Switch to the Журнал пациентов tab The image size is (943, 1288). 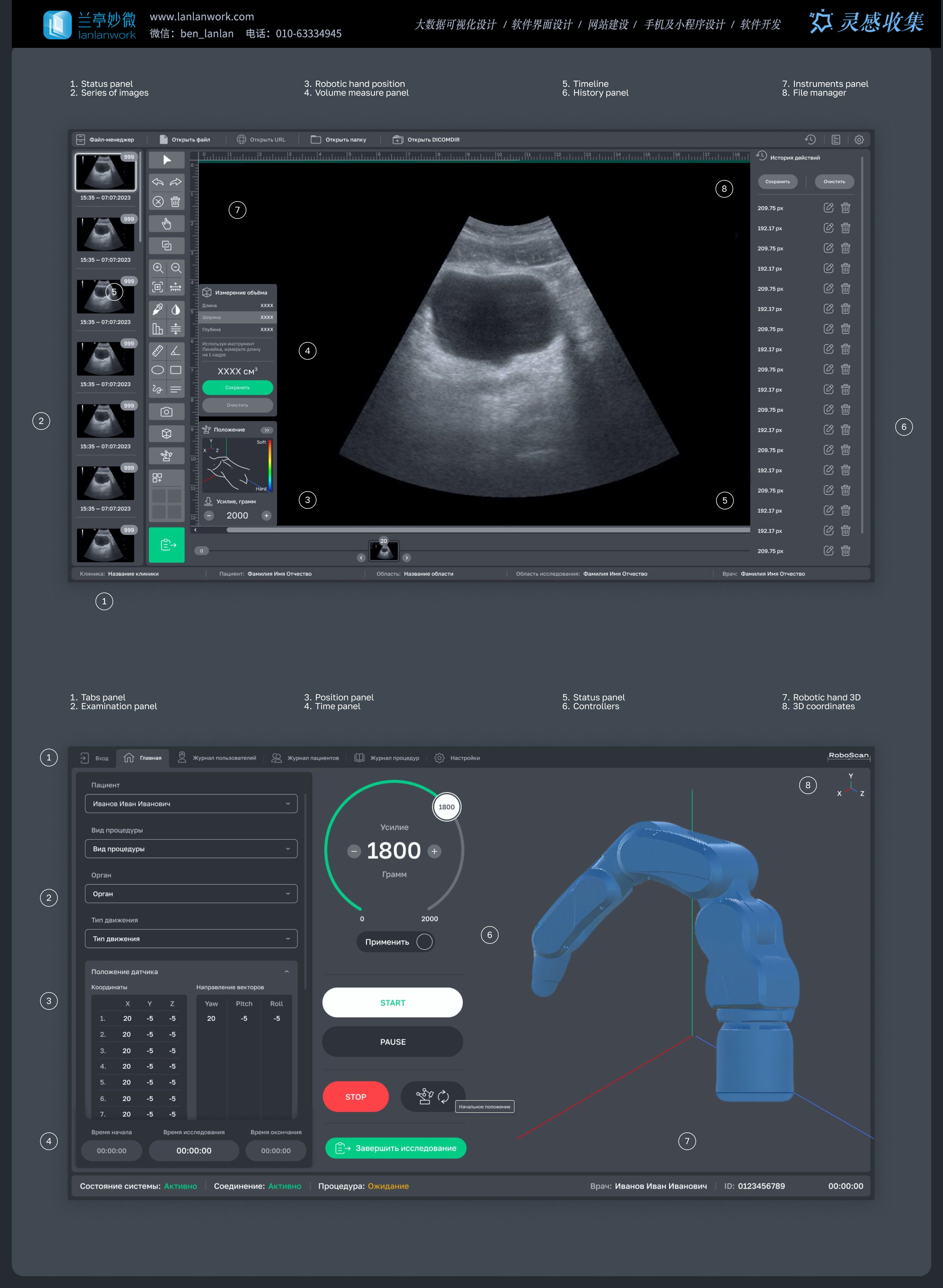point(305,758)
